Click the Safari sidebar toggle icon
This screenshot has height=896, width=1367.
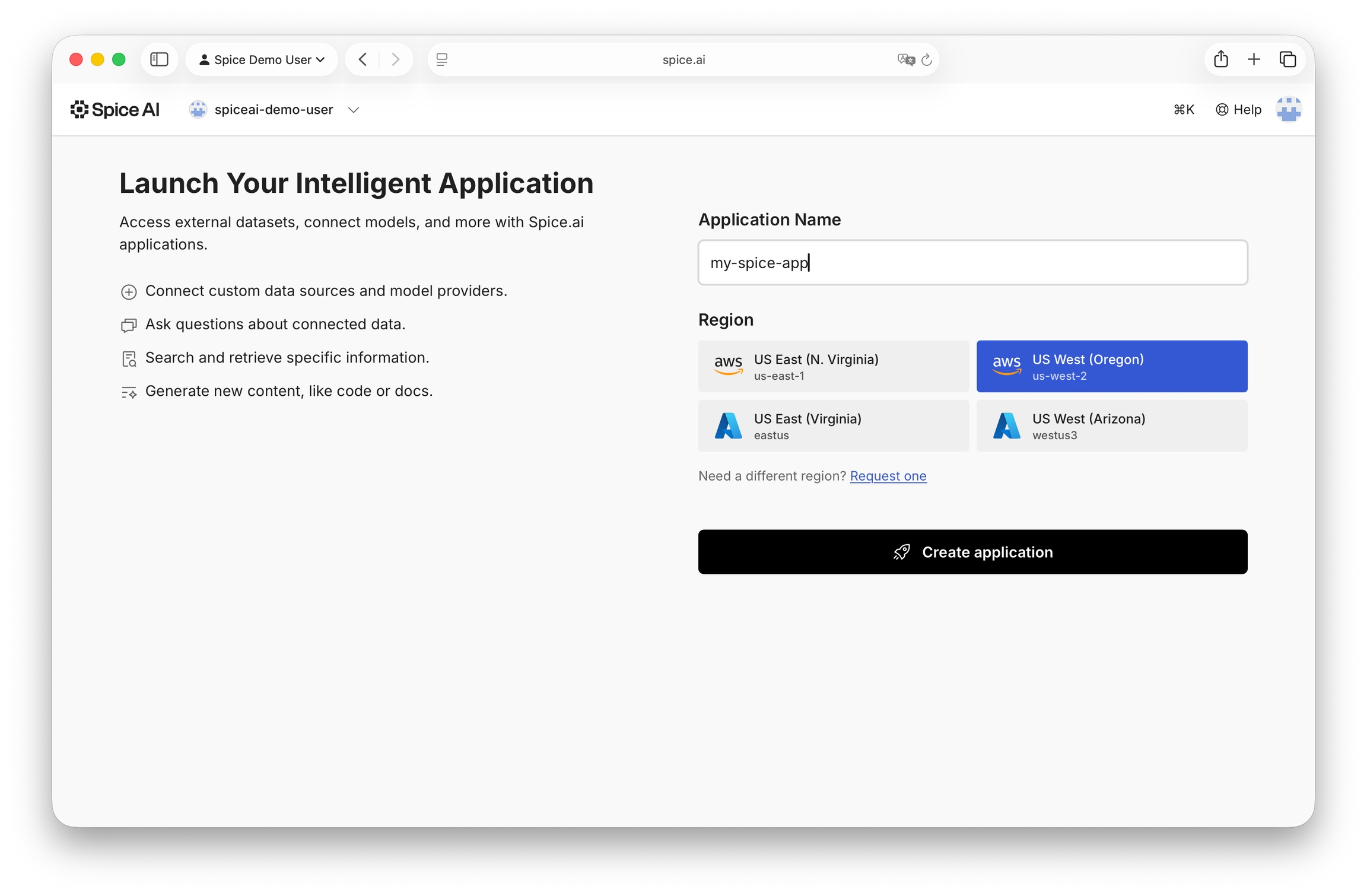coord(159,59)
